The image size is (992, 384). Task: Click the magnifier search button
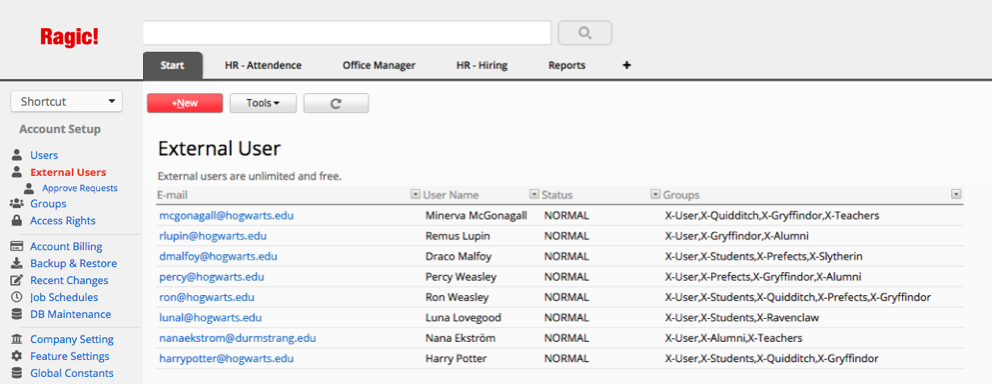(x=585, y=33)
